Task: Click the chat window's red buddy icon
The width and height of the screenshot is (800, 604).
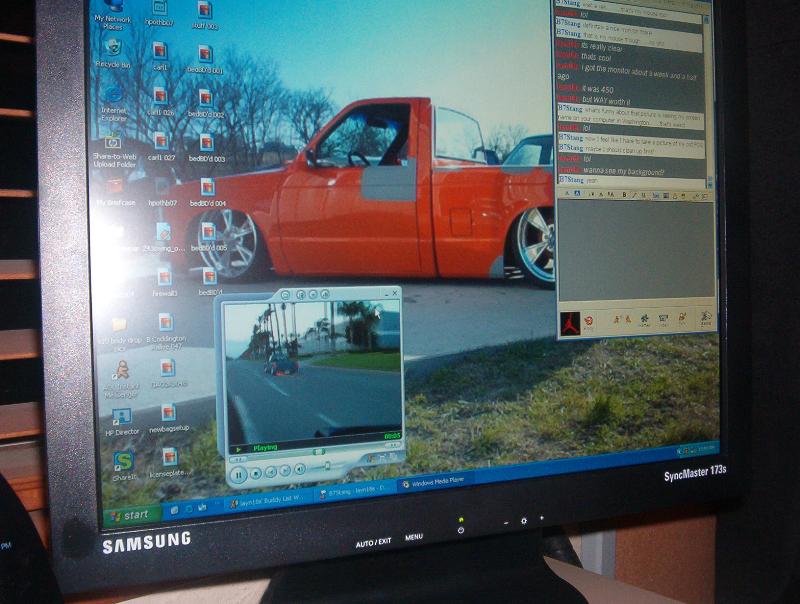Action: (x=571, y=324)
